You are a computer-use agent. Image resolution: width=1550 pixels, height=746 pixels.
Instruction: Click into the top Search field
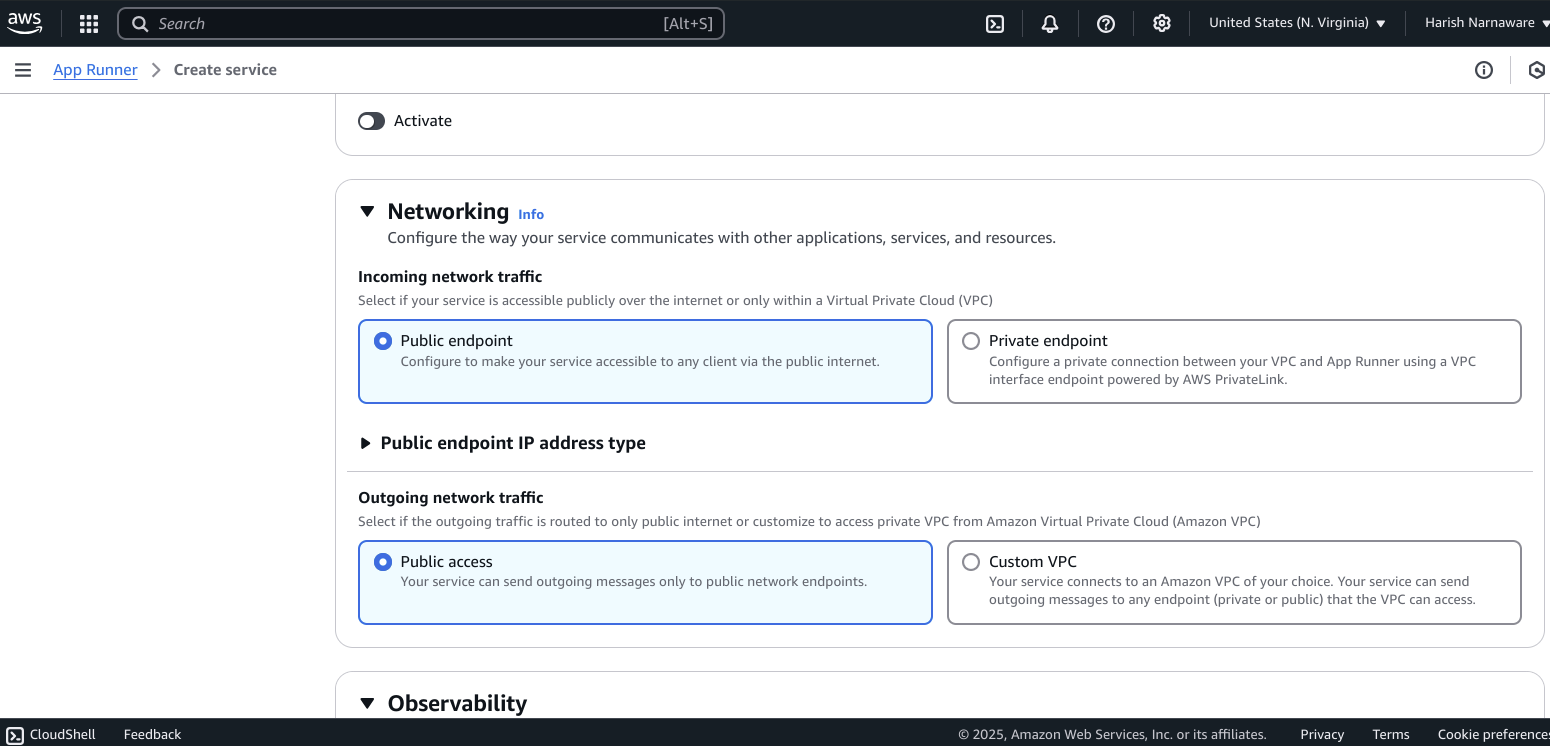420,24
